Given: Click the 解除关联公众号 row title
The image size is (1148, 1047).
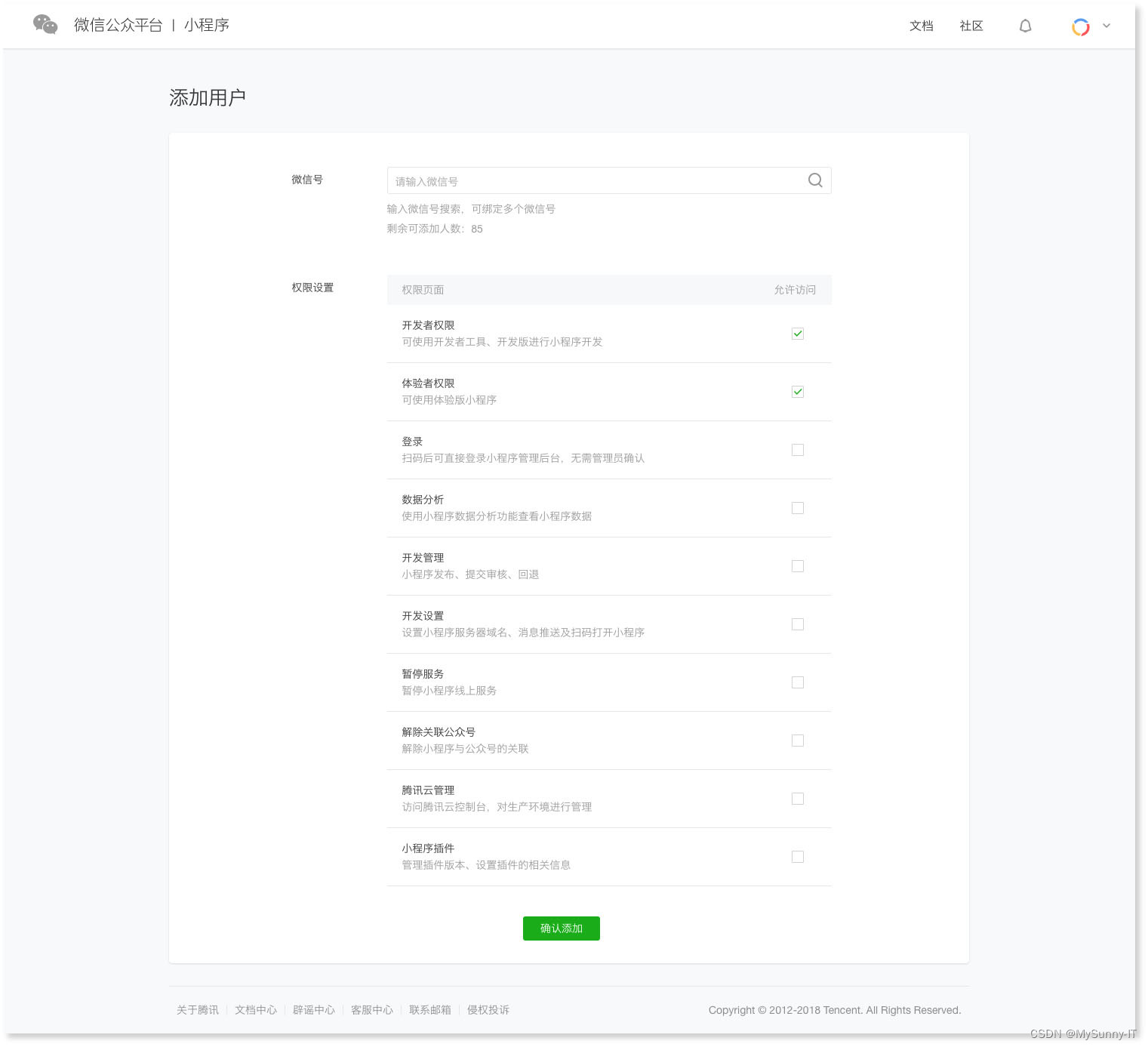Looking at the screenshot, I should (439, 732).
